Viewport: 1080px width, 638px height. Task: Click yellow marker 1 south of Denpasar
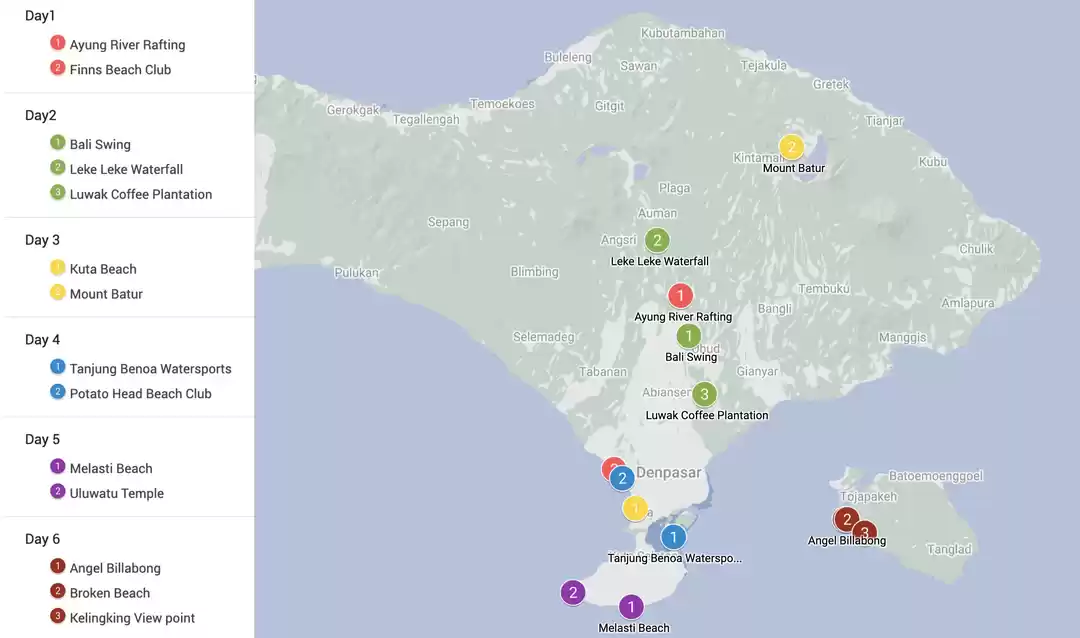tap(635, 508)
